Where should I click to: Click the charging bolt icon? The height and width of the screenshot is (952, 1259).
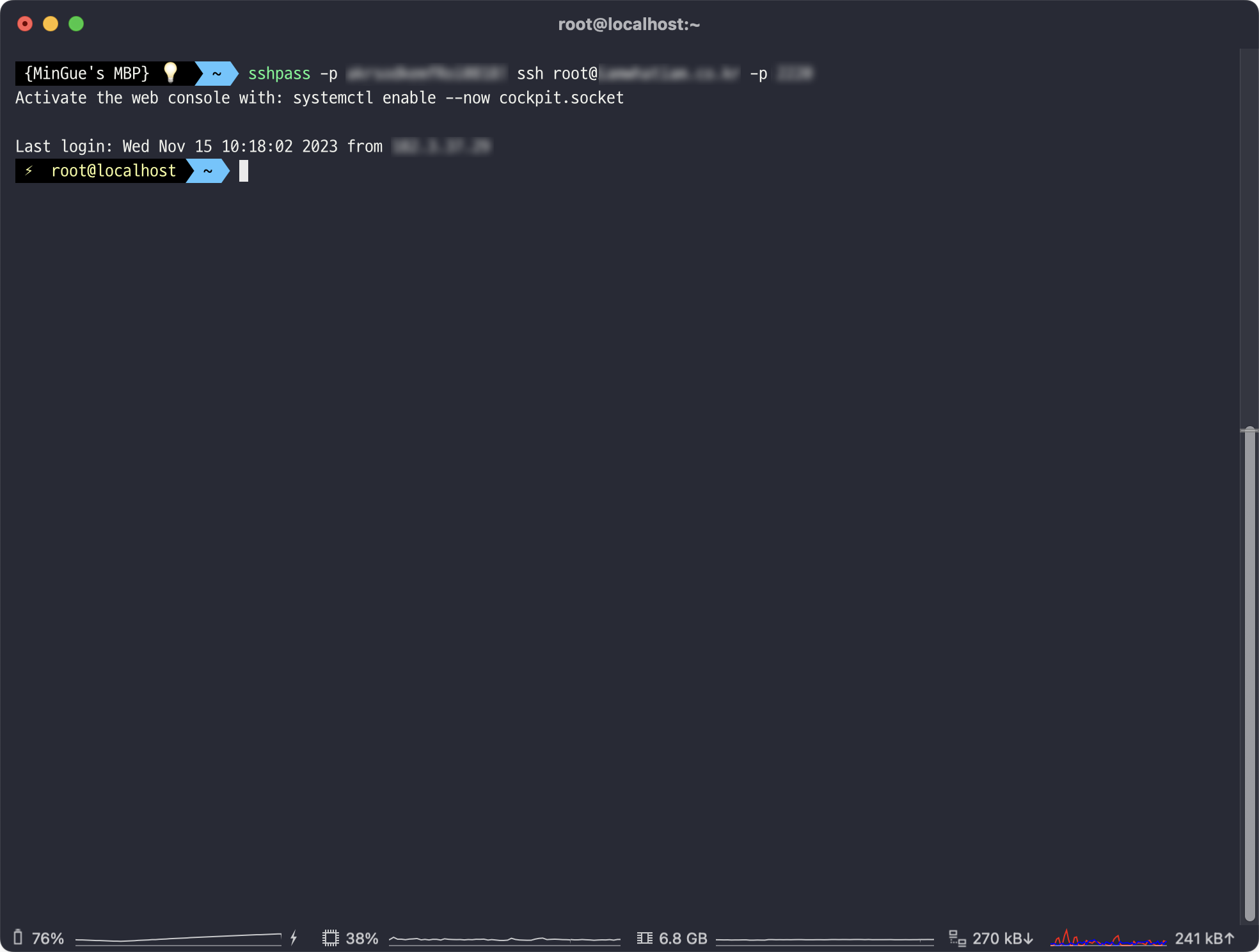tap(294, 938)
